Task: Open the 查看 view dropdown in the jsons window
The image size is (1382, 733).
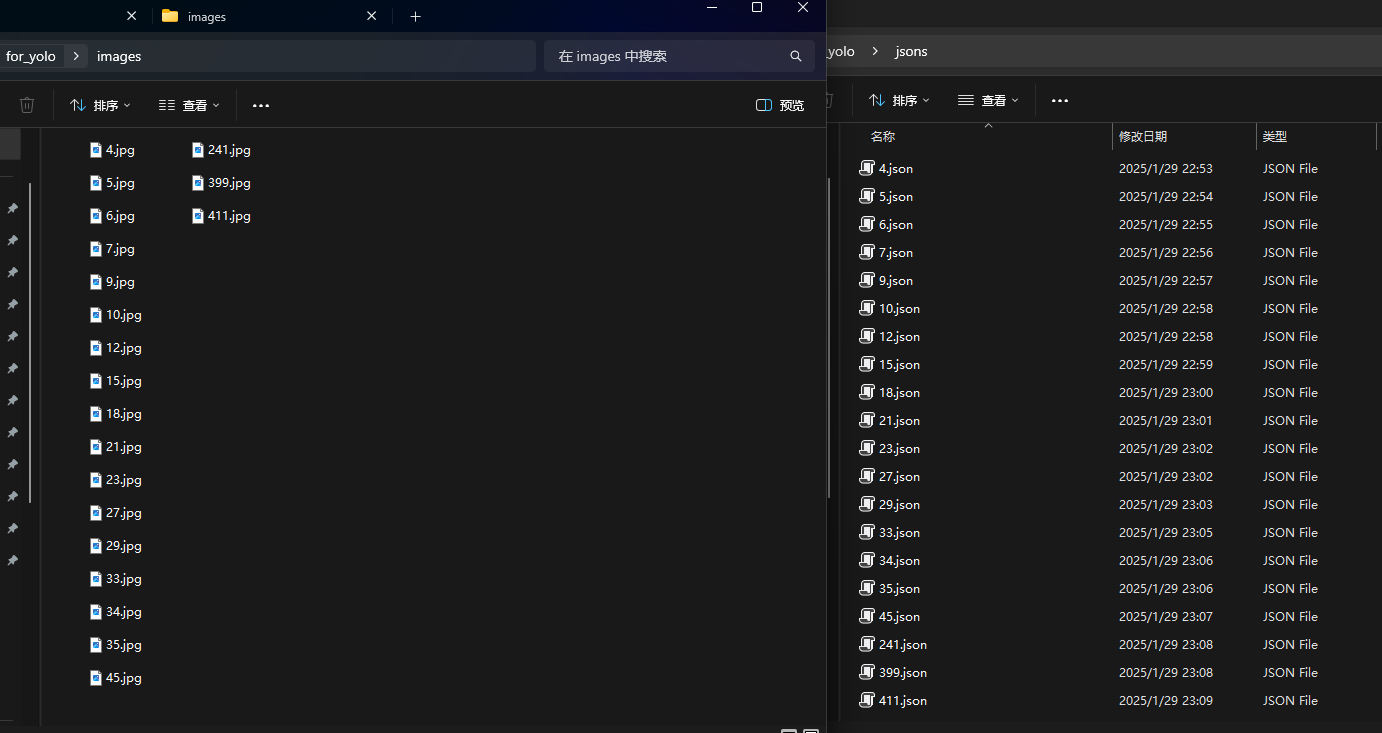Action: click(x=988, y=100)
